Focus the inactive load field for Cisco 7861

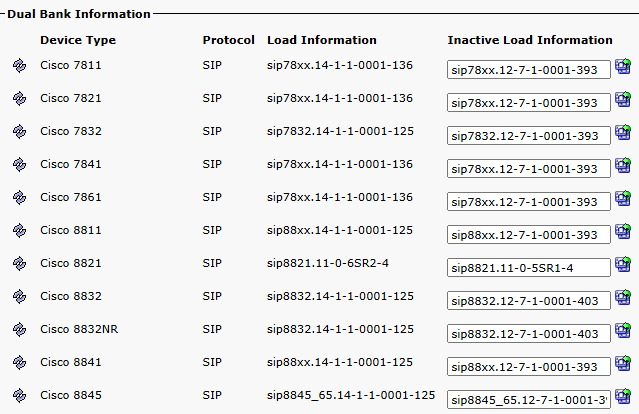[529, 202]
